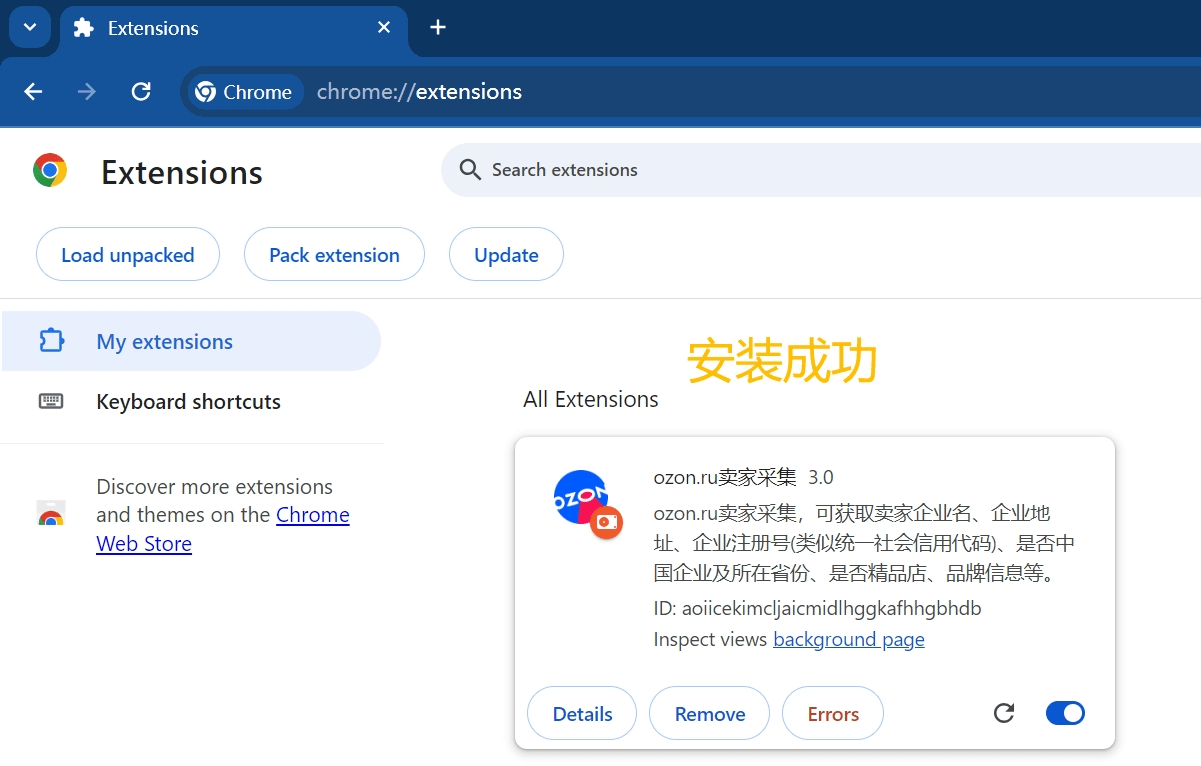This screenshot has width=1201, height=766.
Task: Remove the ozon.ru extension
Action: click(710, 714)
